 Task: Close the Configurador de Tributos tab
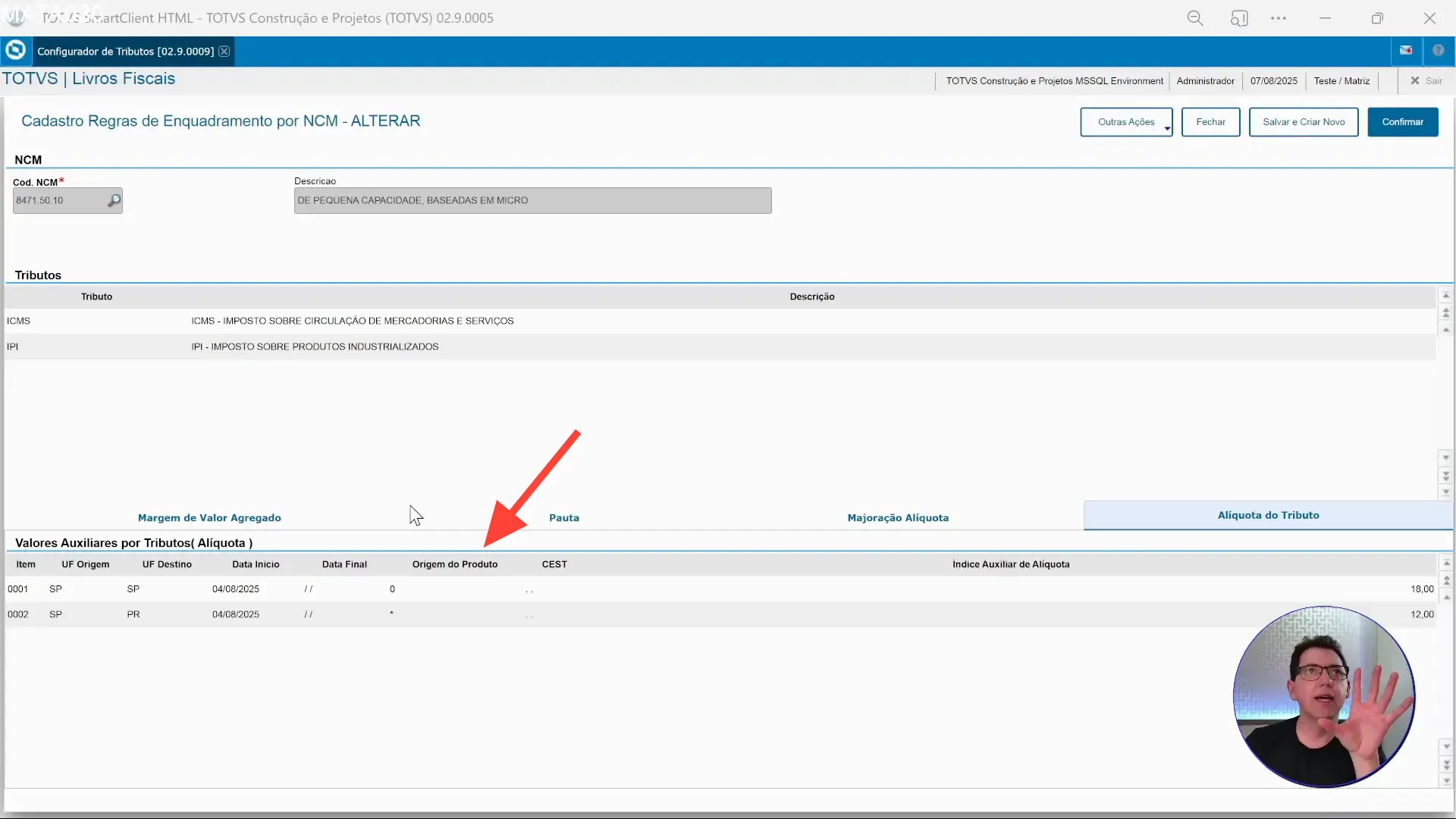224,52
